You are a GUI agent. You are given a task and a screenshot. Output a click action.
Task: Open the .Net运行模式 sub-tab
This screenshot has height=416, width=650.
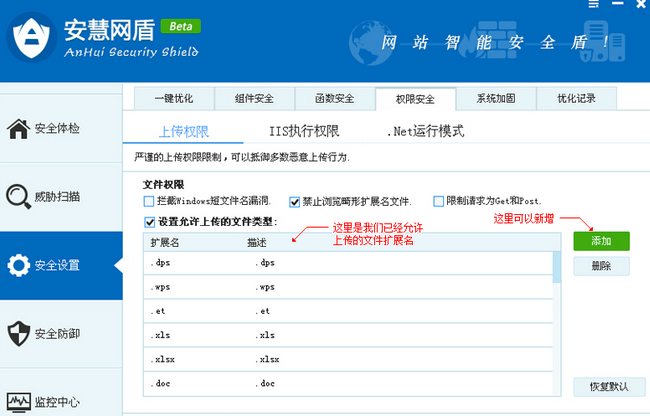[425, 131]
